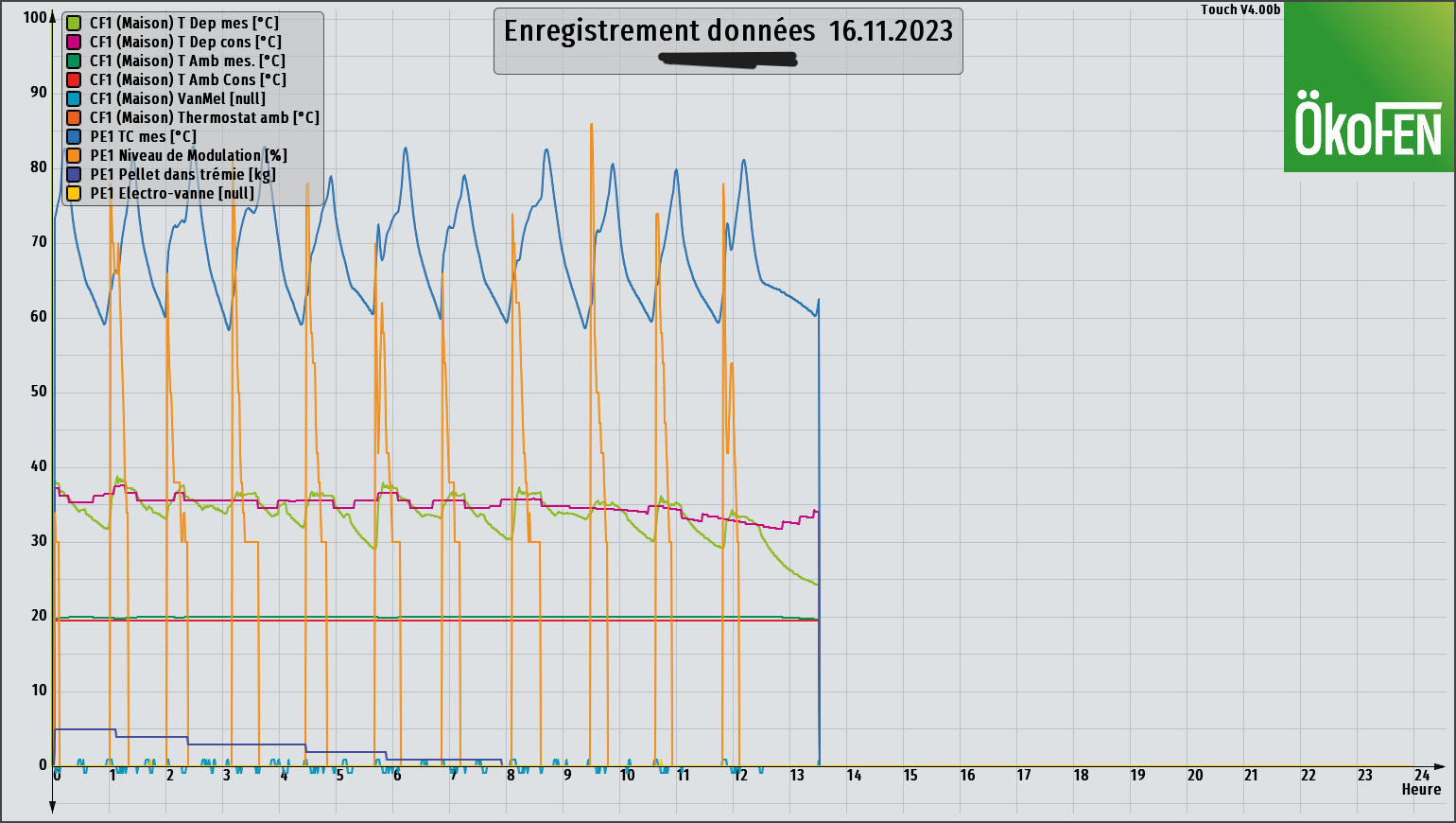Click the Touch V4.00b version label
Viewport: 1456px width, 823px height.
pos(1240,9)
